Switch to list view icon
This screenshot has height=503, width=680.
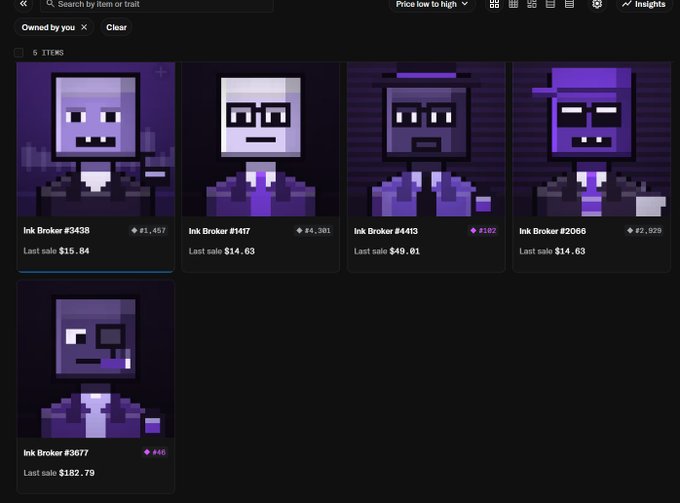point(550,4)
